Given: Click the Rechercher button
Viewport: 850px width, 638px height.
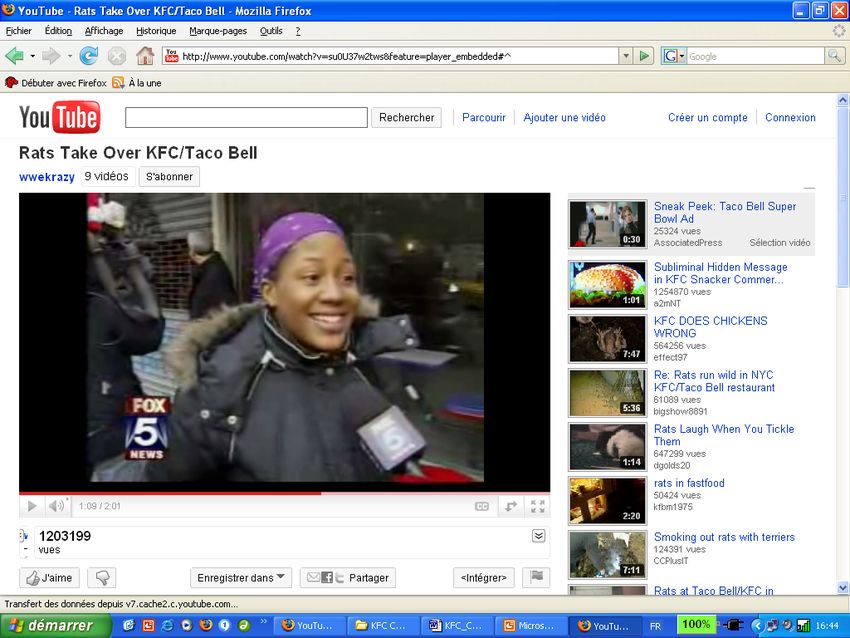Looking at the screenshot, I should click(407, 118).
